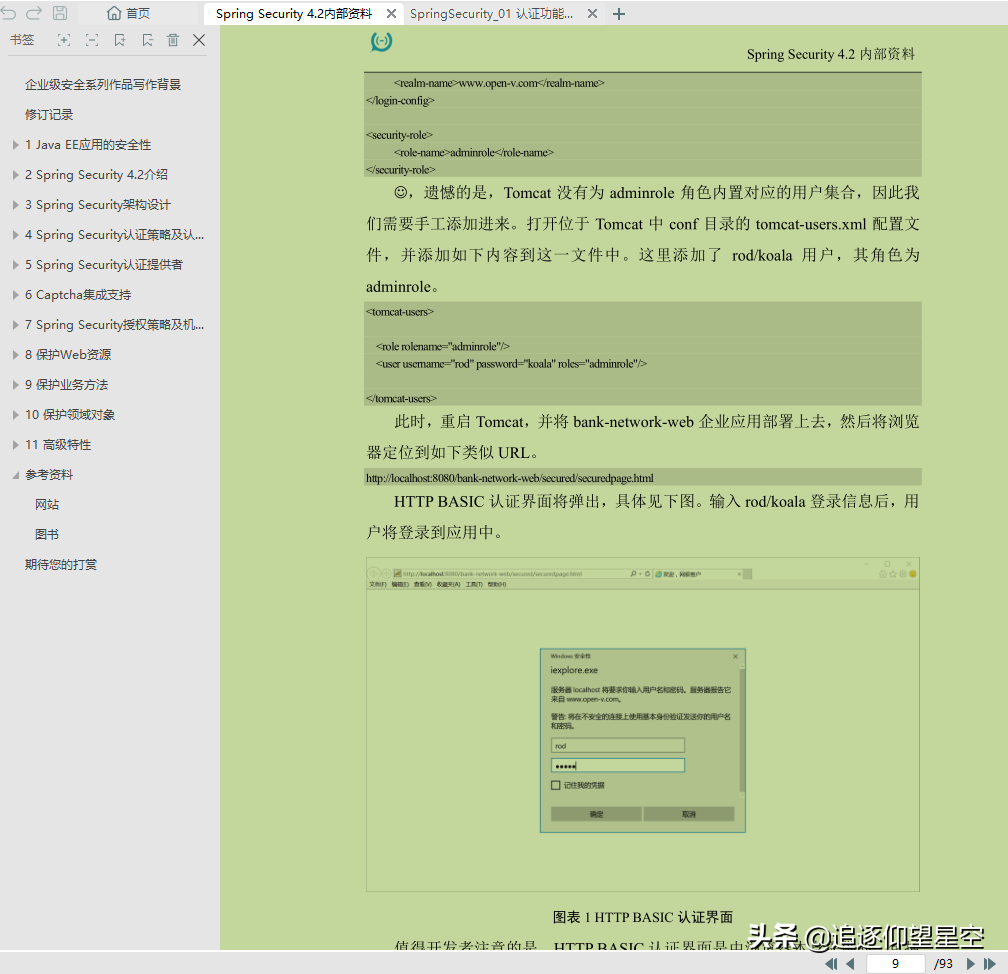Click the 图表 1 HTTP BASIC 认证界面 caption
This screenshot has height=974, width=1008.
643,917
